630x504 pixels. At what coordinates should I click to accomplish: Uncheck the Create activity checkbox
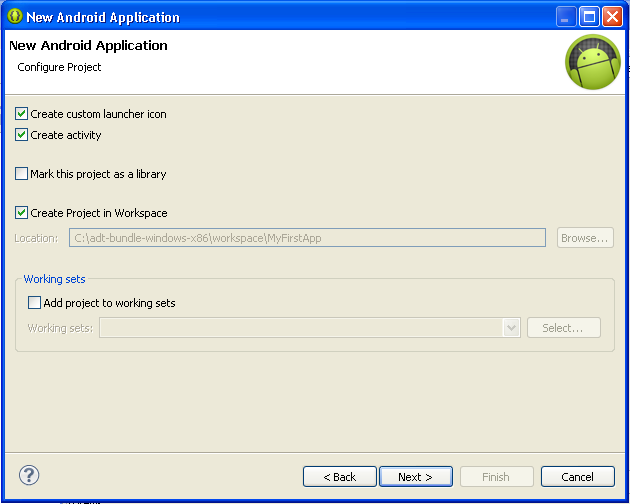[x=21, y=135]
